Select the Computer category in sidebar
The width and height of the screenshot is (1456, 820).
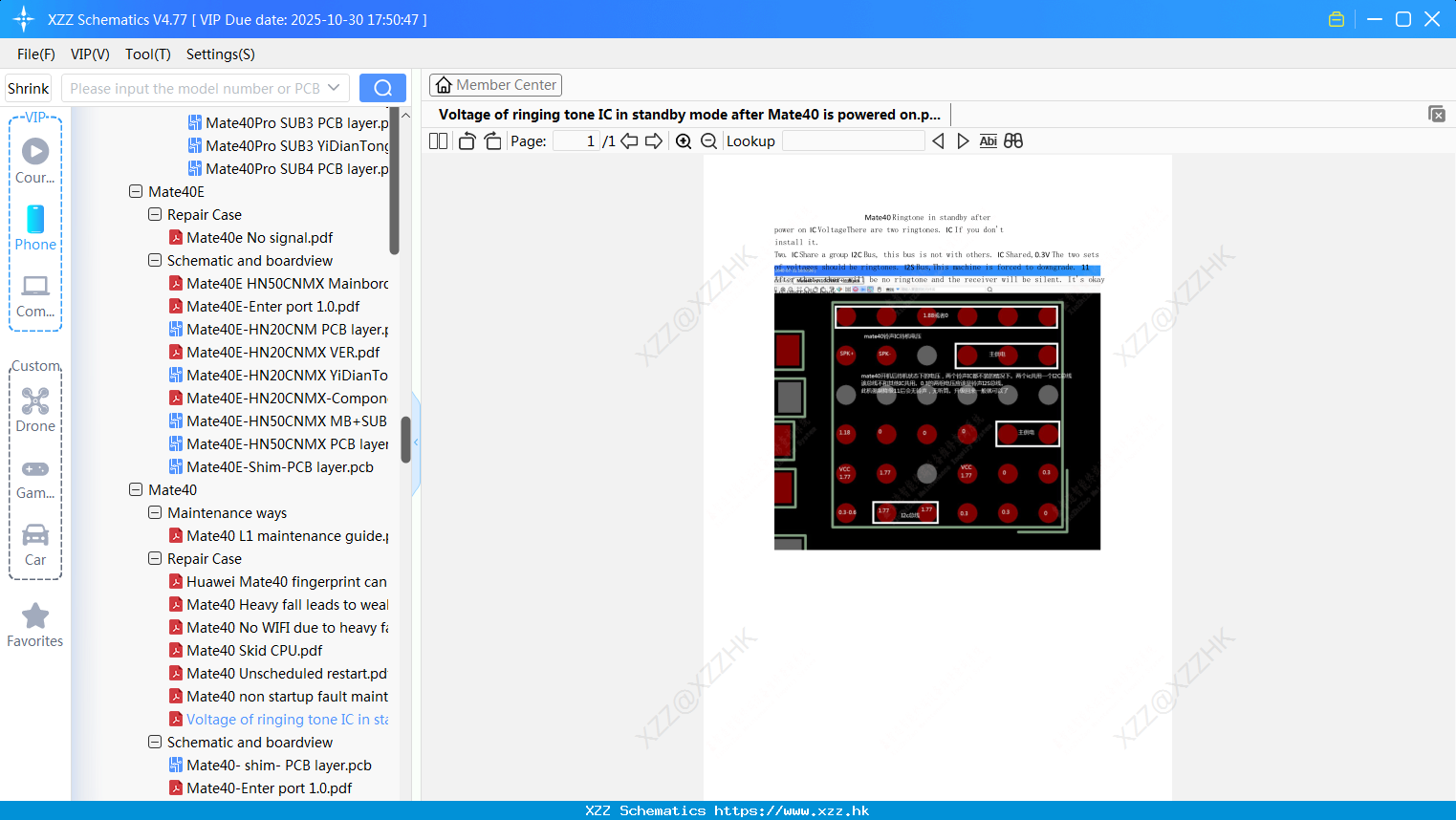(x=35, y=295)
